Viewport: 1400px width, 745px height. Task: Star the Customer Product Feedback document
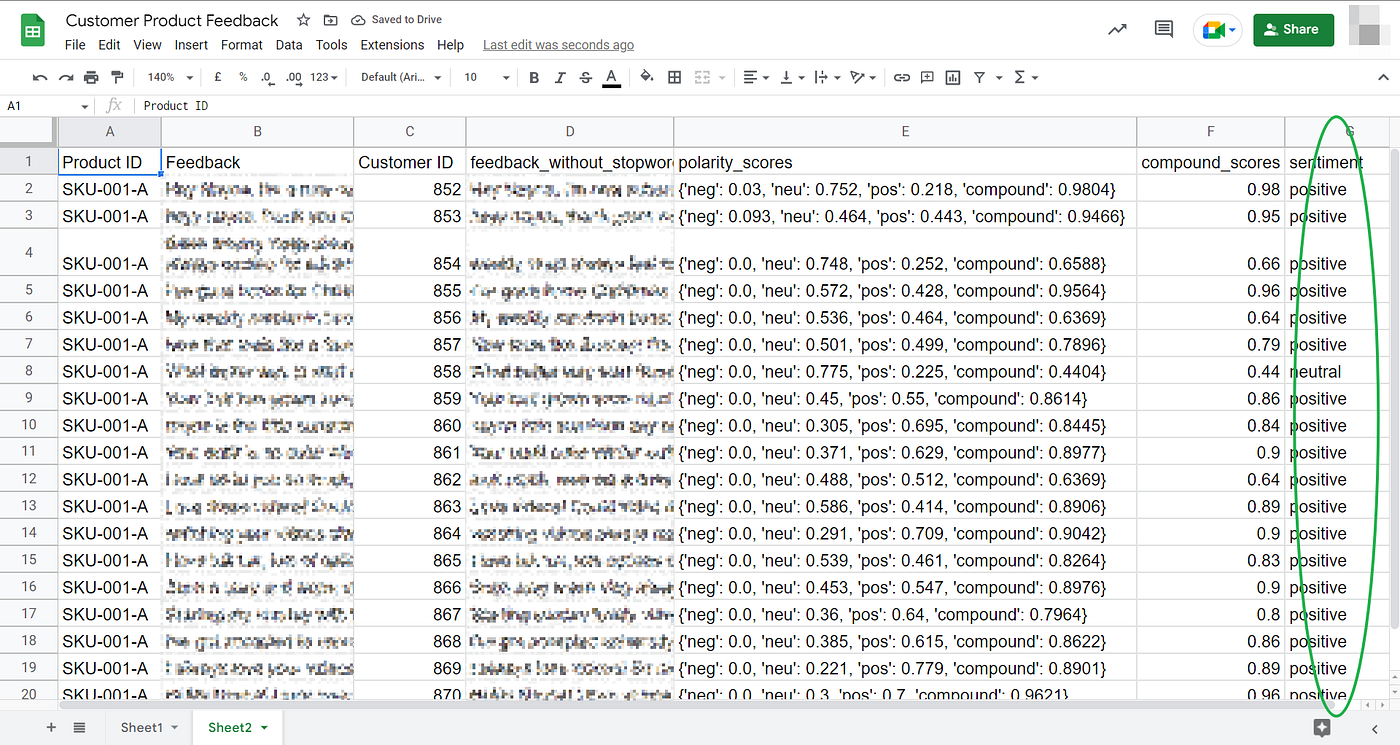coord(303,20)
